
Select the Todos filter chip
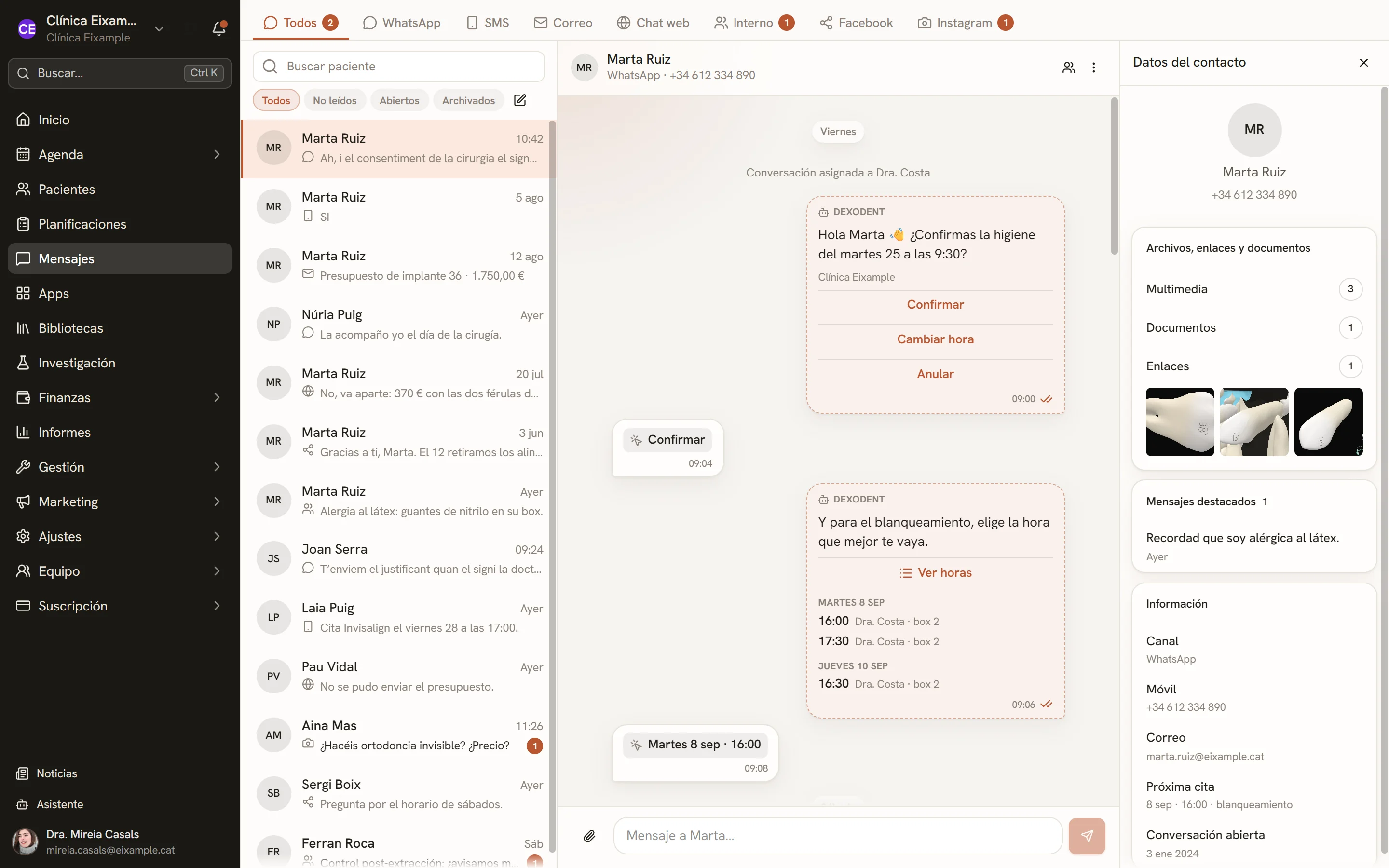276,100
